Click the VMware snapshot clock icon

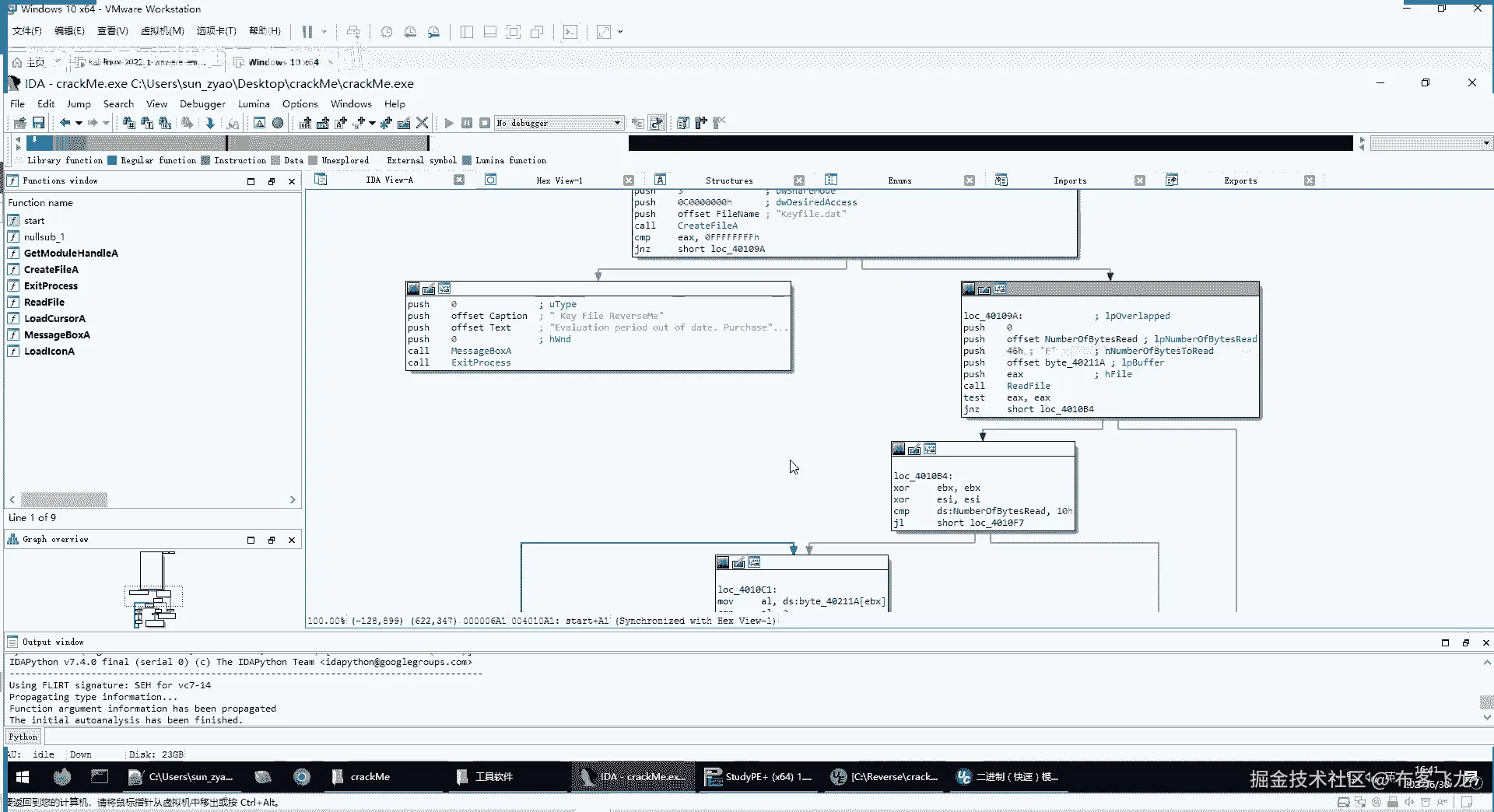pyautogui.click(x=387, y=32)
